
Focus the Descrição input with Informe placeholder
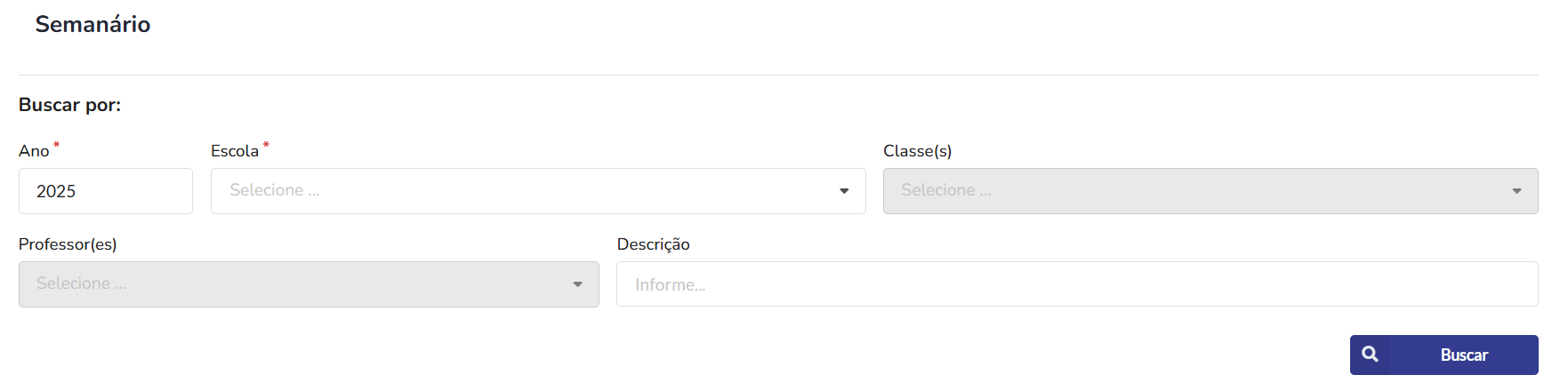click(1077, 284)
